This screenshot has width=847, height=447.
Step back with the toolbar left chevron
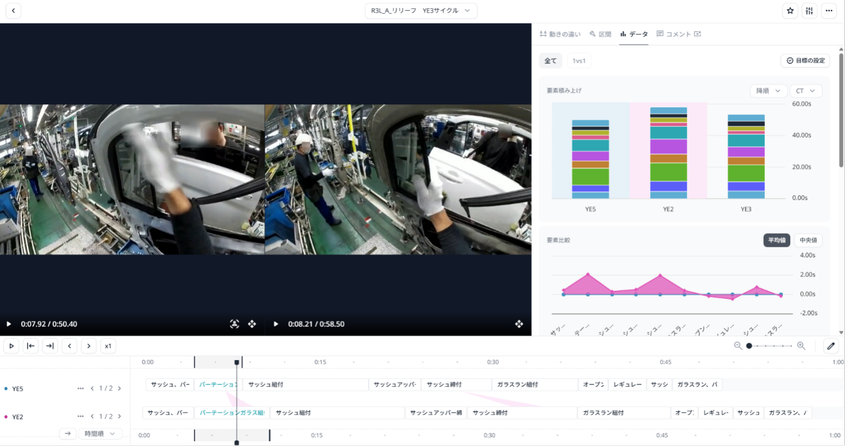pyautogui.click(x=69, y=346)
